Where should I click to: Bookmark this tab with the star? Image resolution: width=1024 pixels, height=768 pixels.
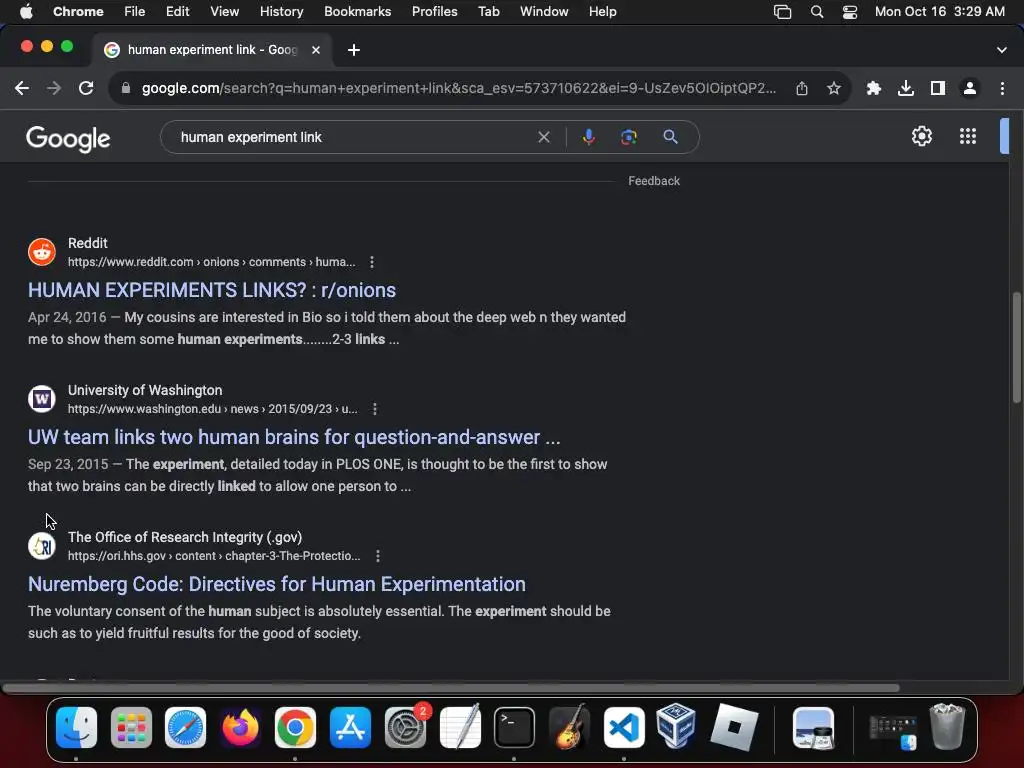(x=833, y=88)
